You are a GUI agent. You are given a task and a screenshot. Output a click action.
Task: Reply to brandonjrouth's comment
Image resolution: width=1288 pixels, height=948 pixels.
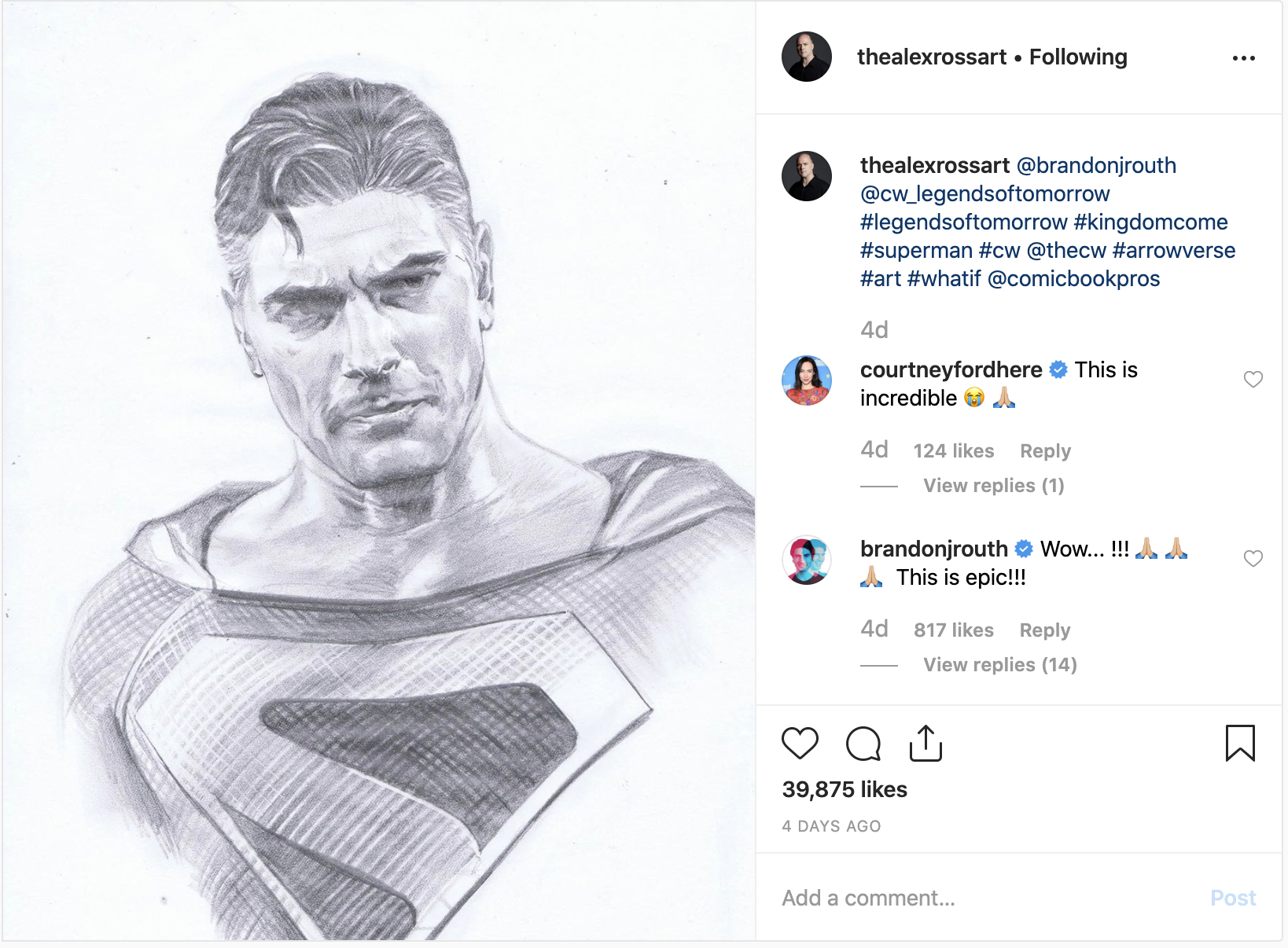pyautogui.click(x=1045, y=630)
